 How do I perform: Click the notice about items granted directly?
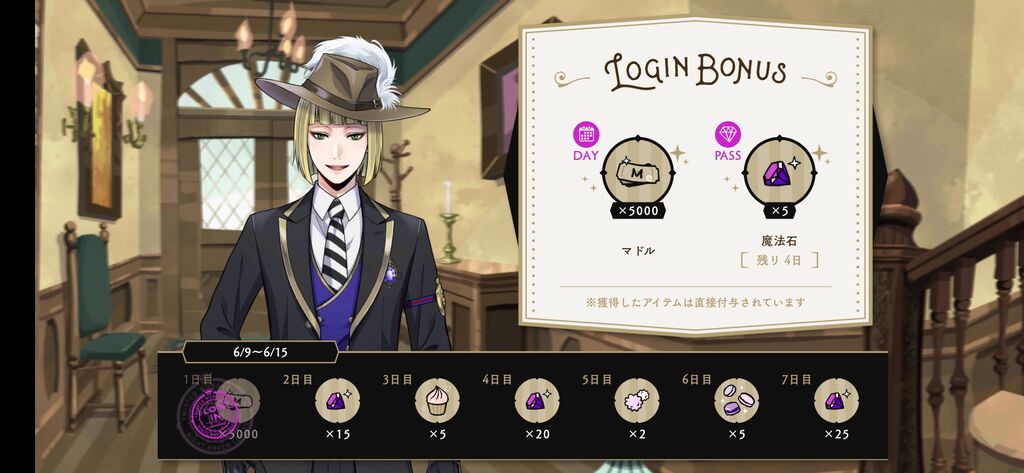[x=696, y=302]
